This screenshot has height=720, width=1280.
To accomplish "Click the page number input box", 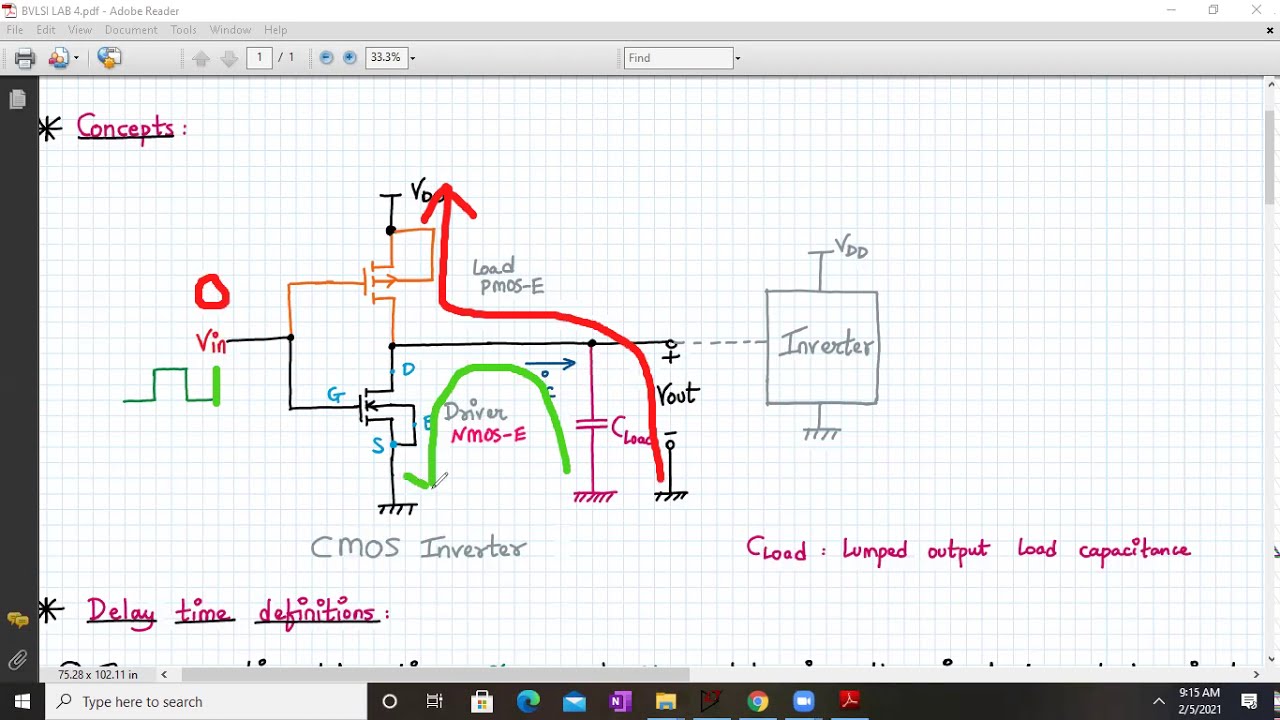I will click(x=259, y=58).
